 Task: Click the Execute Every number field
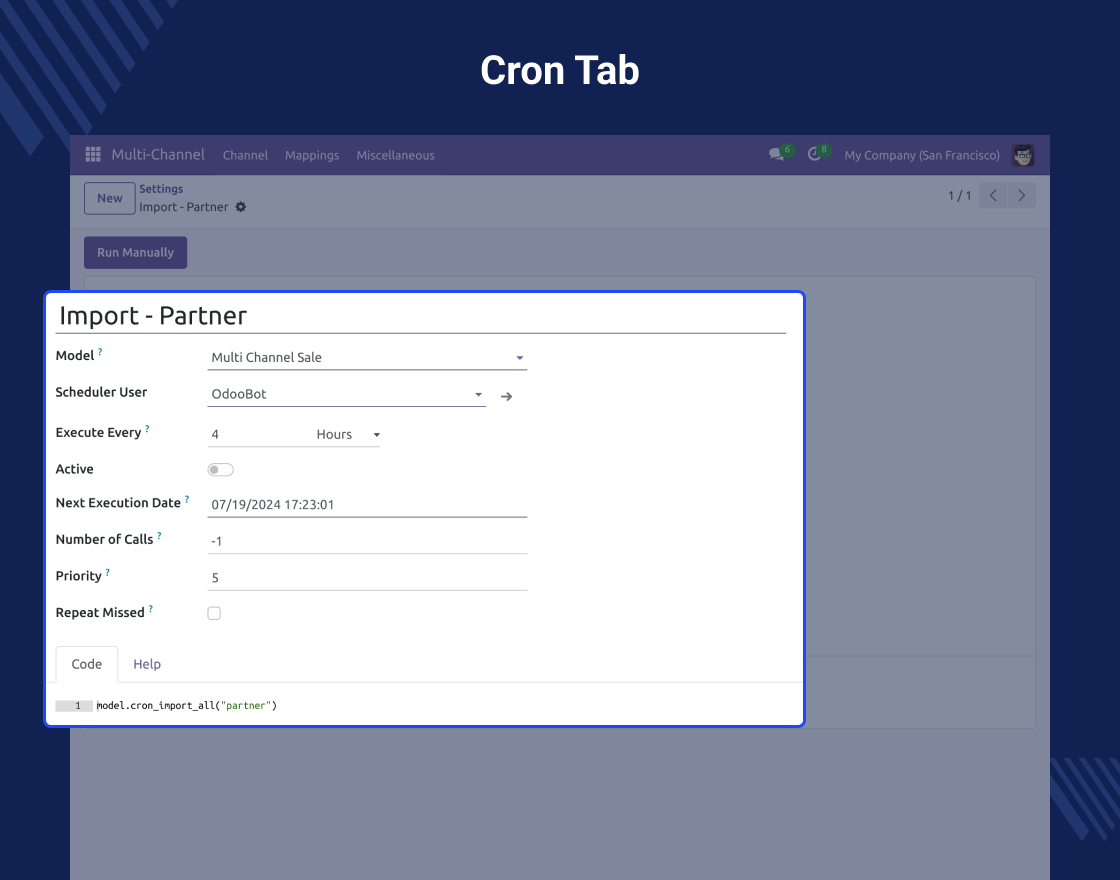point(258,434)
